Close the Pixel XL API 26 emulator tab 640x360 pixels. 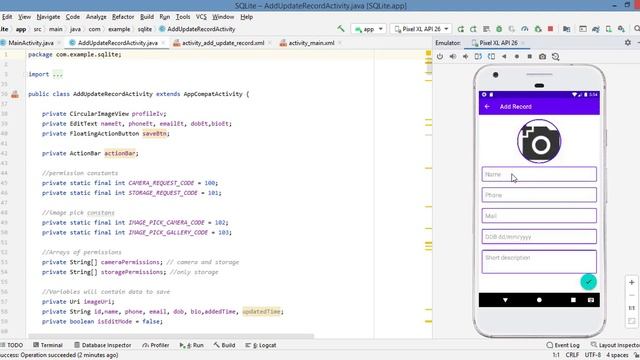(x=523, y=43)
